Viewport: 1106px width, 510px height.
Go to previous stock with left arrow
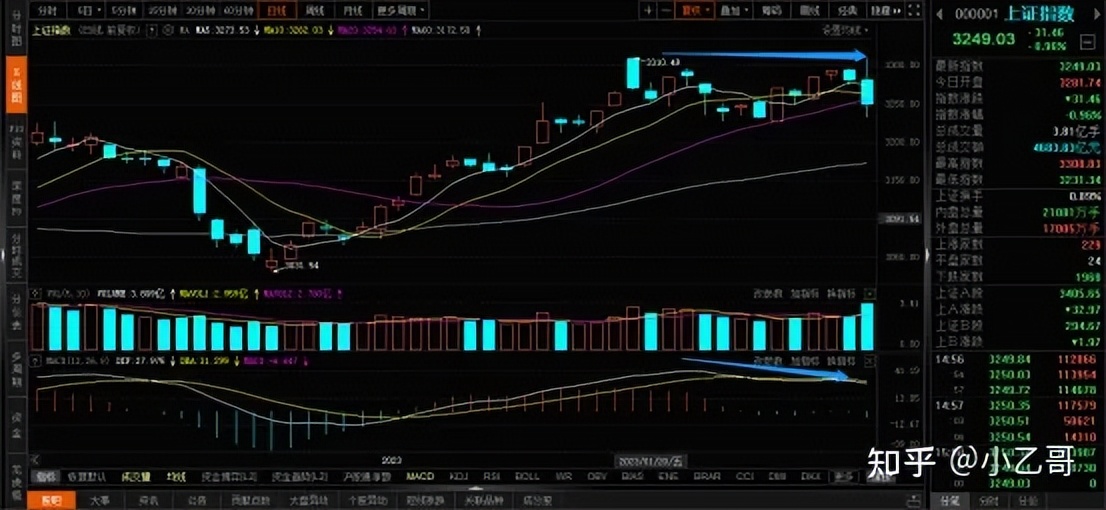(x=940, y=13)
